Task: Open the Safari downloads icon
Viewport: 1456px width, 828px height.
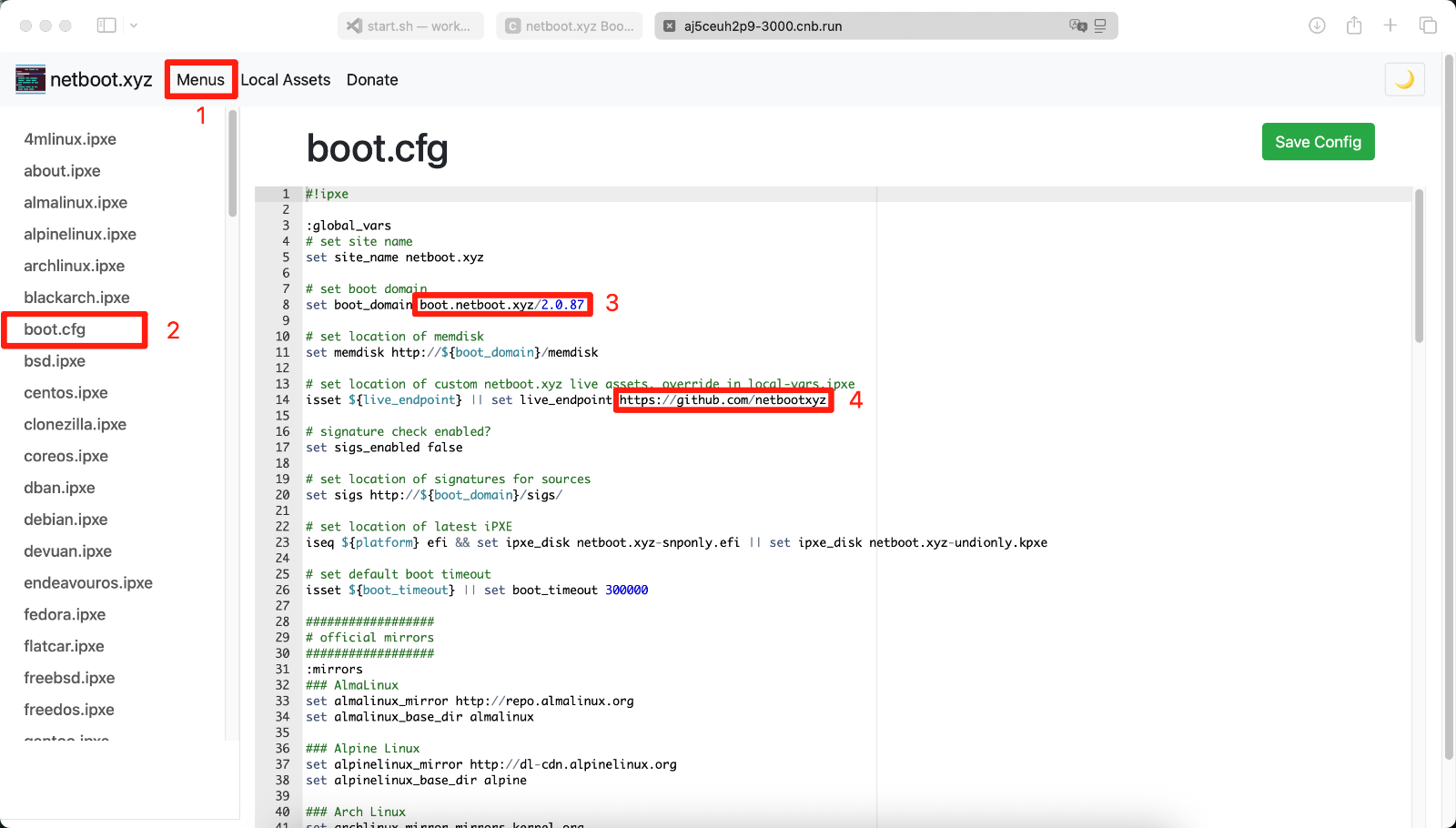Action: coord(1317,25)
